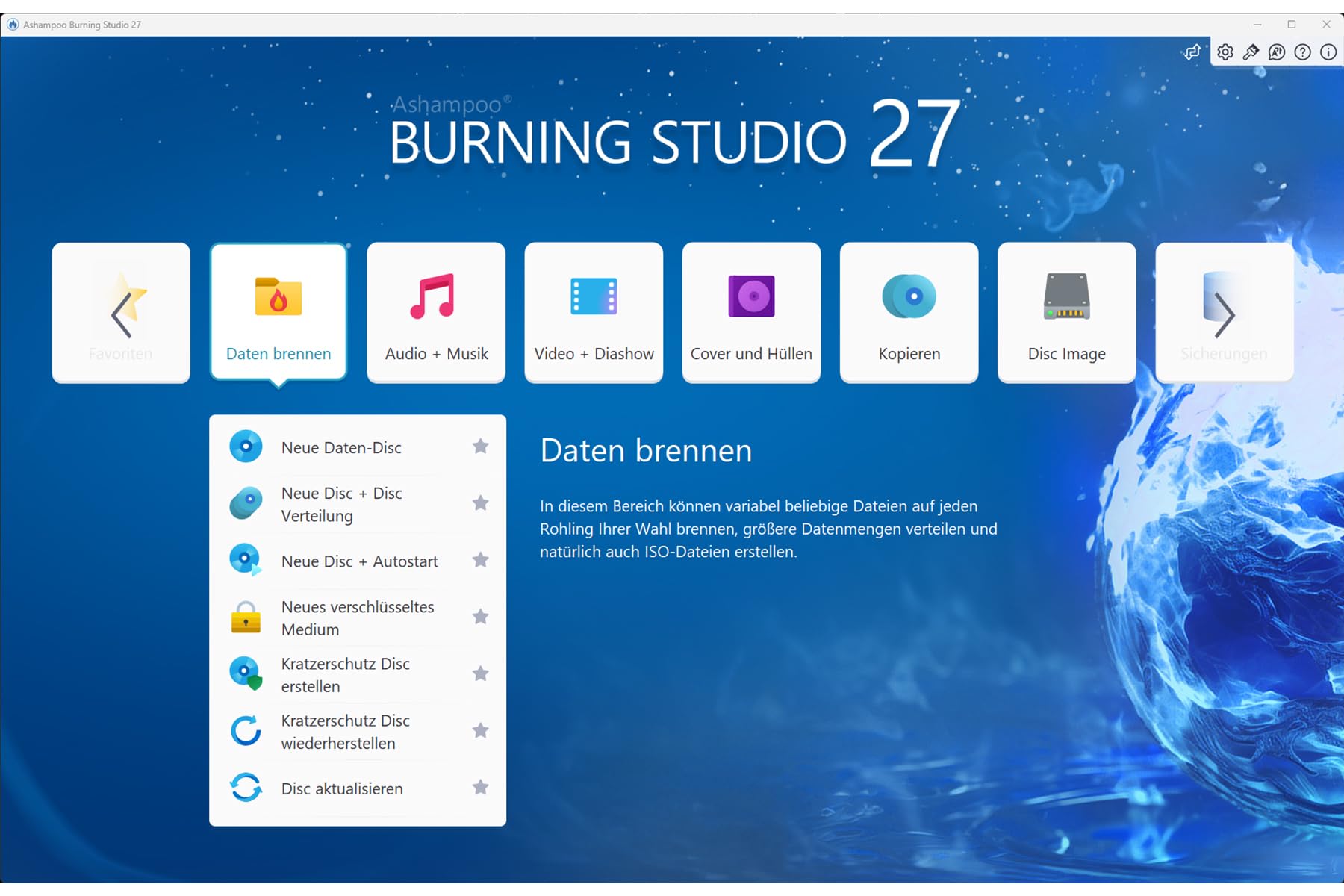The height and width of the screenshot is (896, 1344).
Task: Select Disc aktualisieren entry
Action: click(358, 788)
